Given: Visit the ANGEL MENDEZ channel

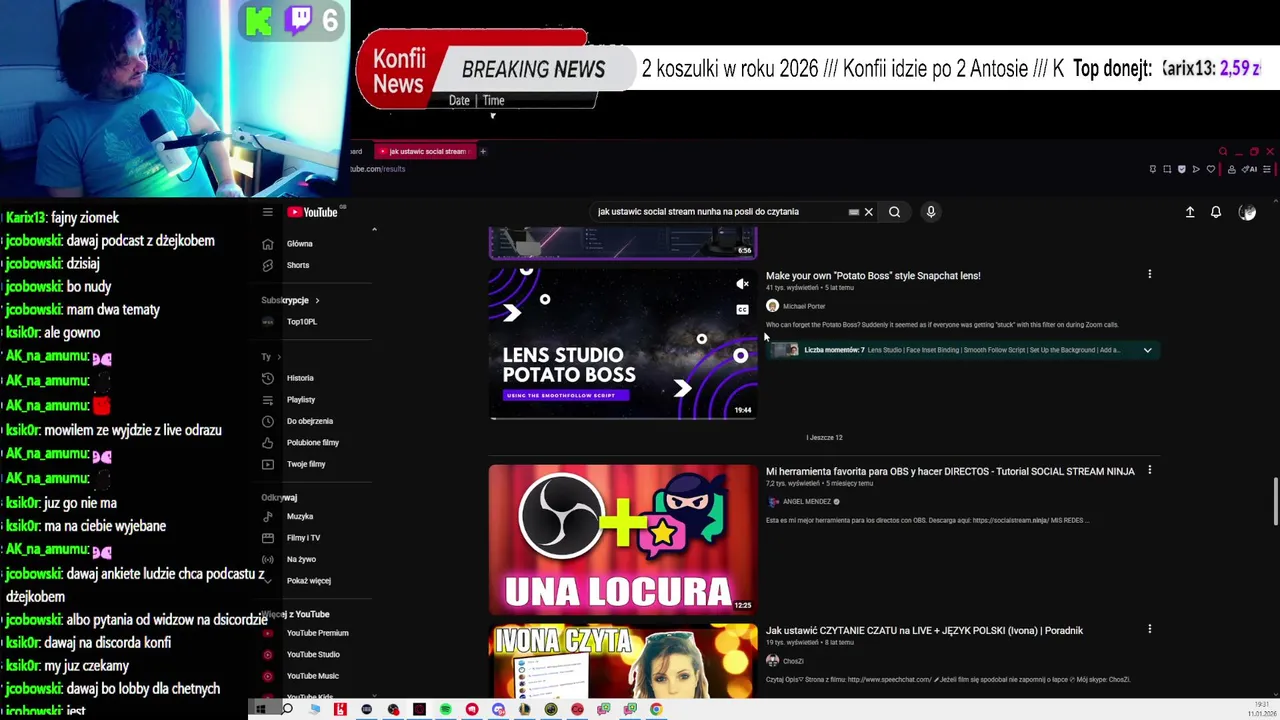Looking at the screenshot, I should pos(807,502).
